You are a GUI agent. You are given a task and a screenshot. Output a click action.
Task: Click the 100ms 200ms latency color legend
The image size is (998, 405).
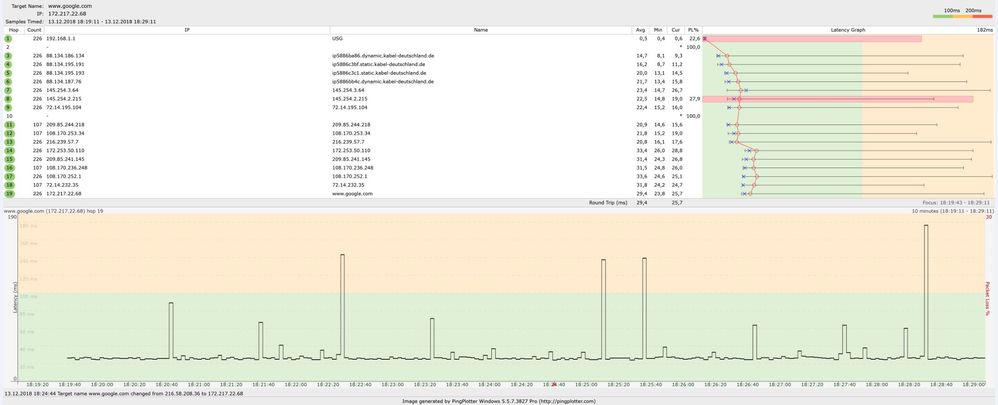962,13
